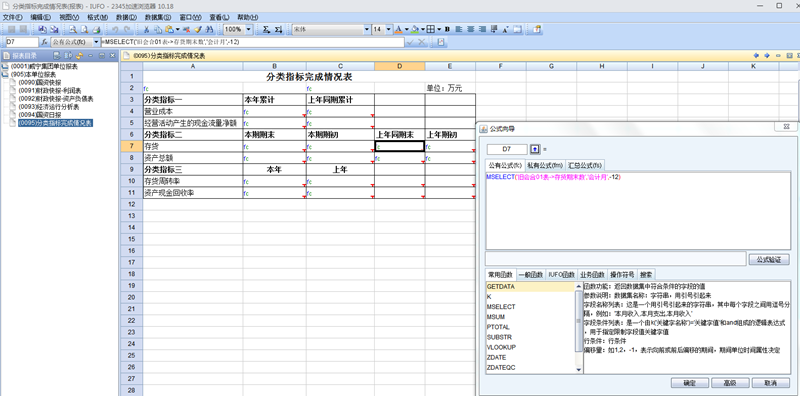
Task: Click the borders grid icon
Action: point(431,30)
